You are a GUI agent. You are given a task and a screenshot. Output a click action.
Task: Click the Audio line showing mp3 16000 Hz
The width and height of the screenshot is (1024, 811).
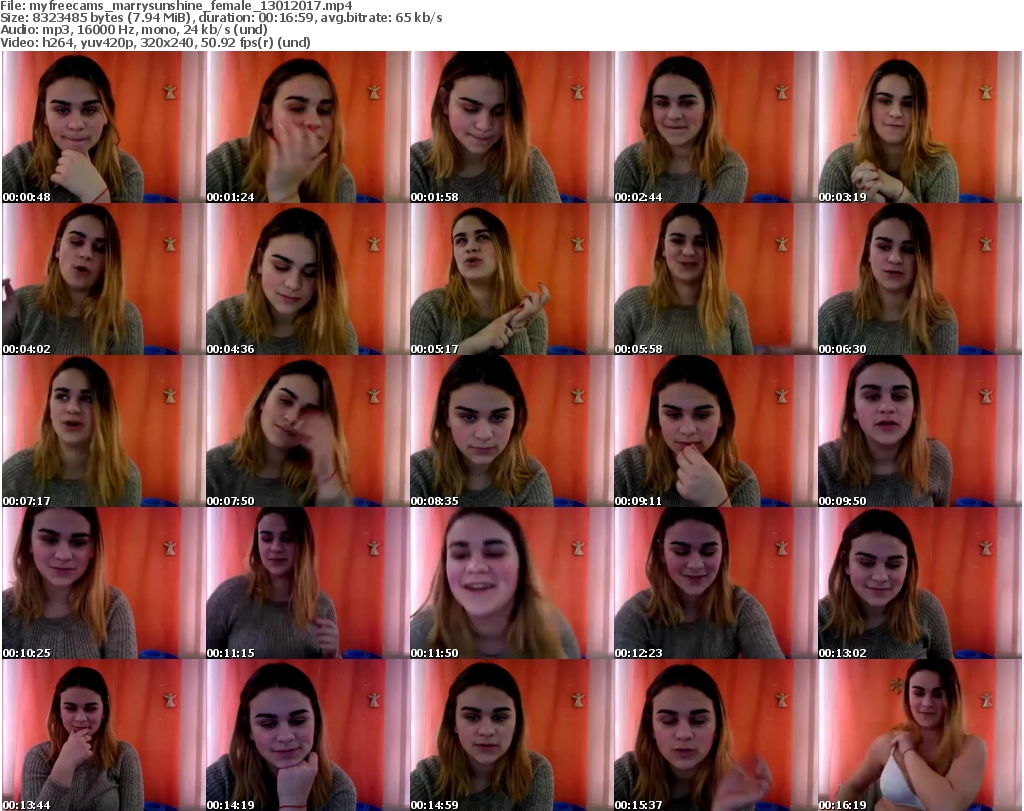click(x=134, y=30)
